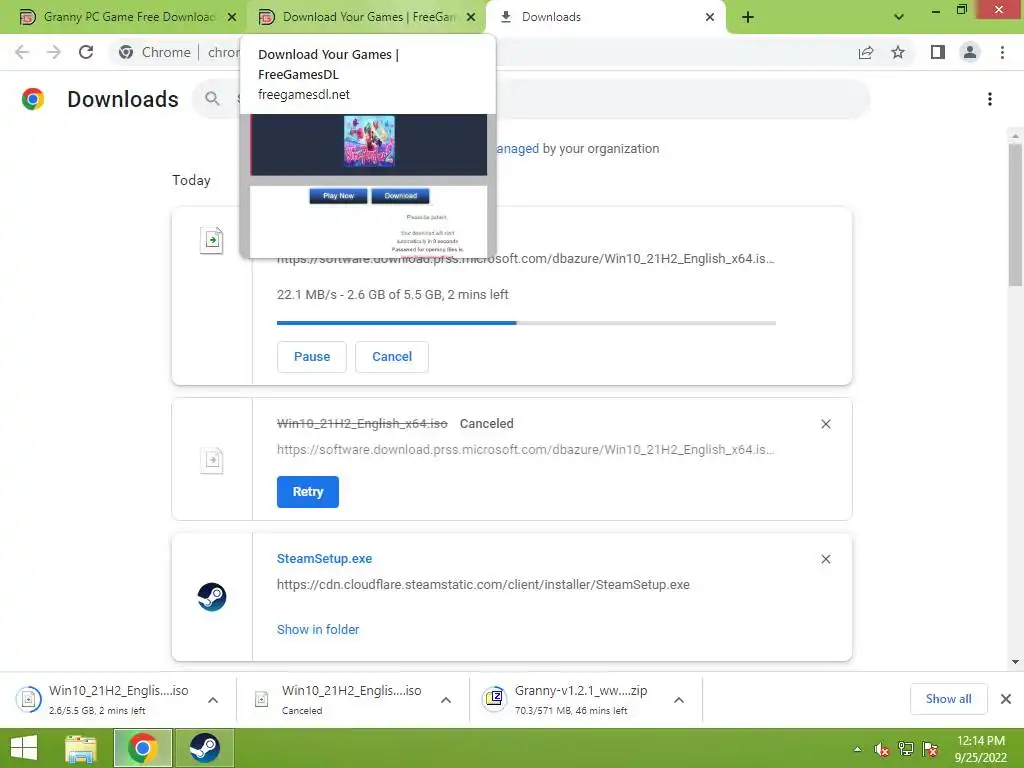The image size is (1024, 768).
Task: Open Chrome's three-dot main menu
Action: click(x=1002, y=52)
